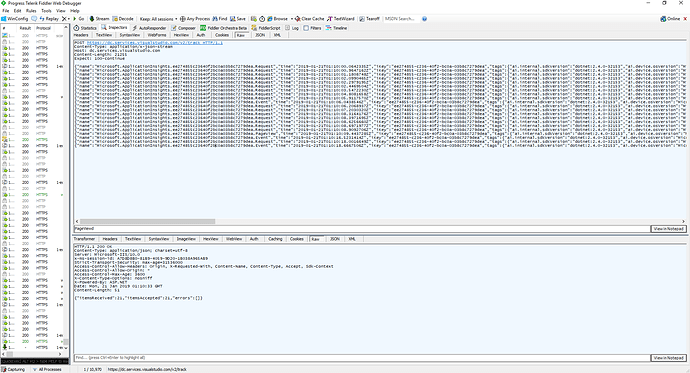
Task: Click the request View in Notepad button
Action: click(x=668, y=229)
